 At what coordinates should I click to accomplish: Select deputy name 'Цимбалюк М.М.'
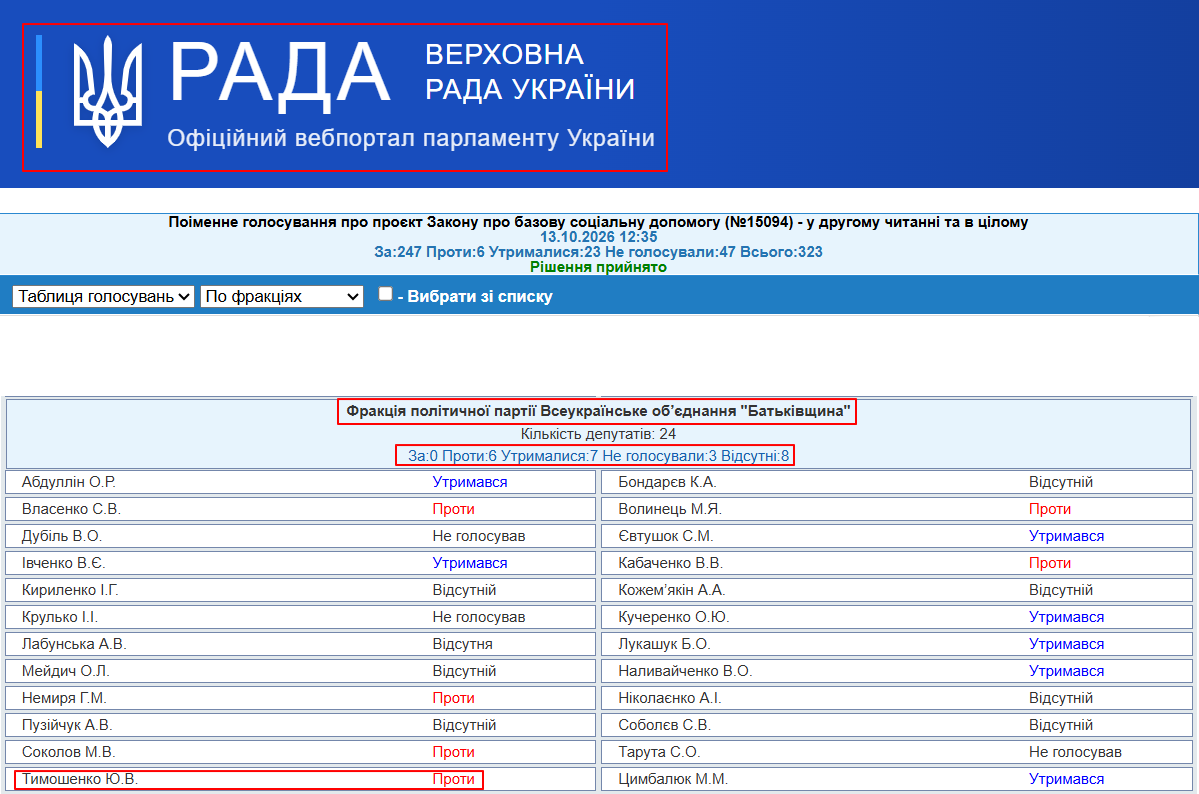[x=673, y=779]
